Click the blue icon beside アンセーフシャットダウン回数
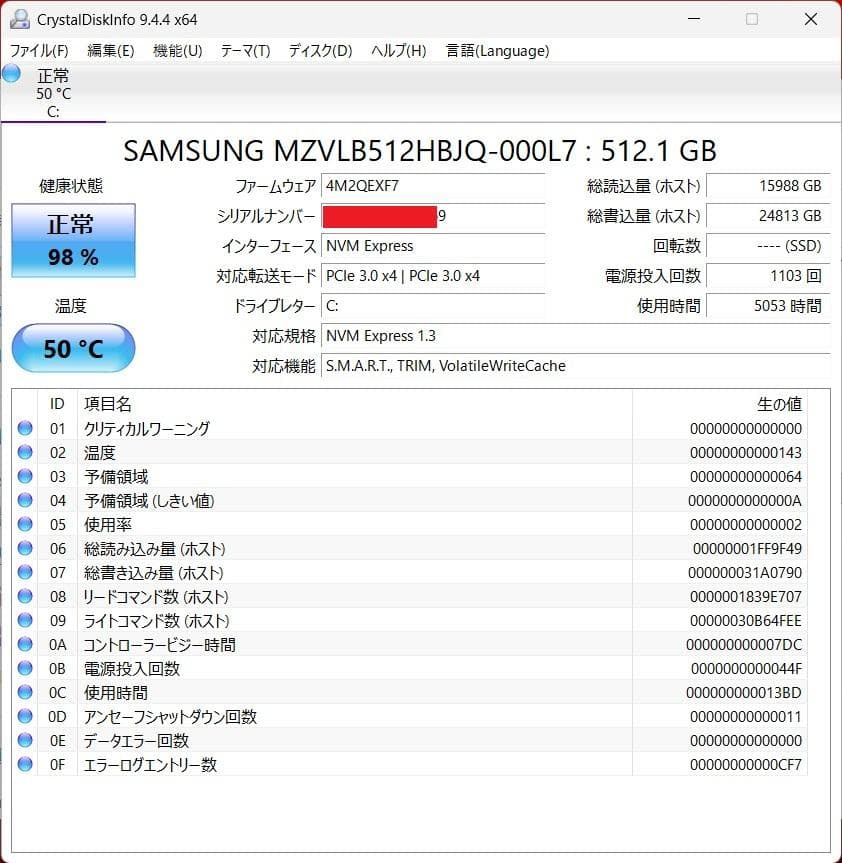The height and width of the screenshot is (863, 842). pos(25,717)
